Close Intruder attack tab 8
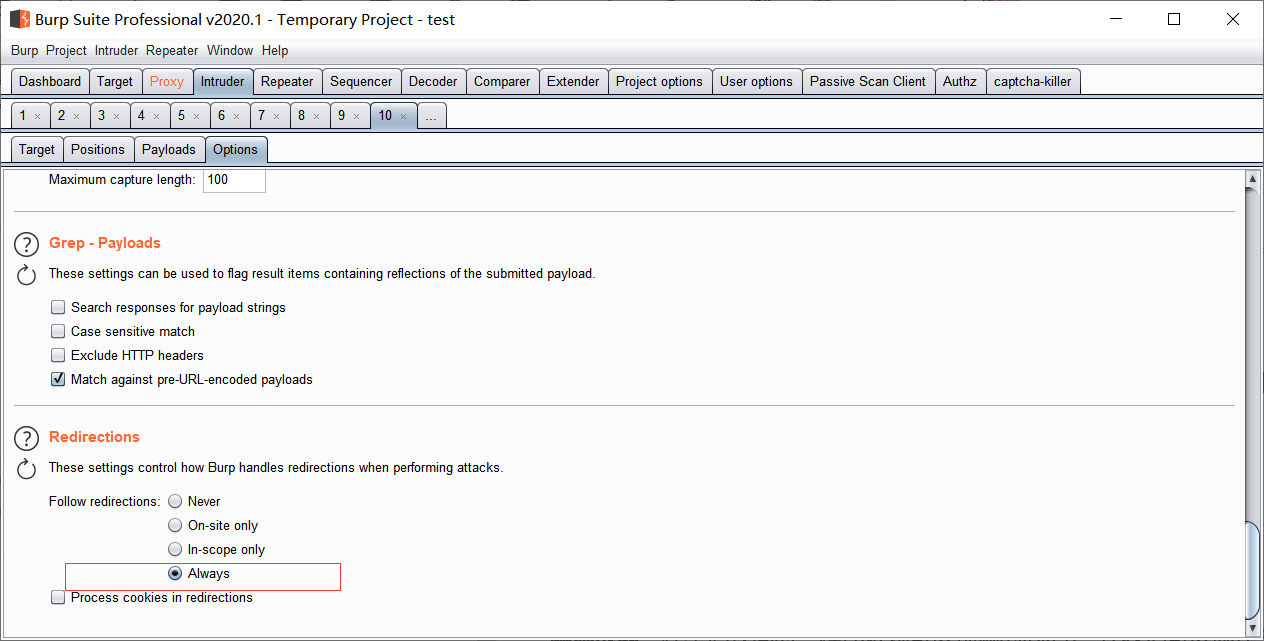1264x641 pixels. coord(316,116)
